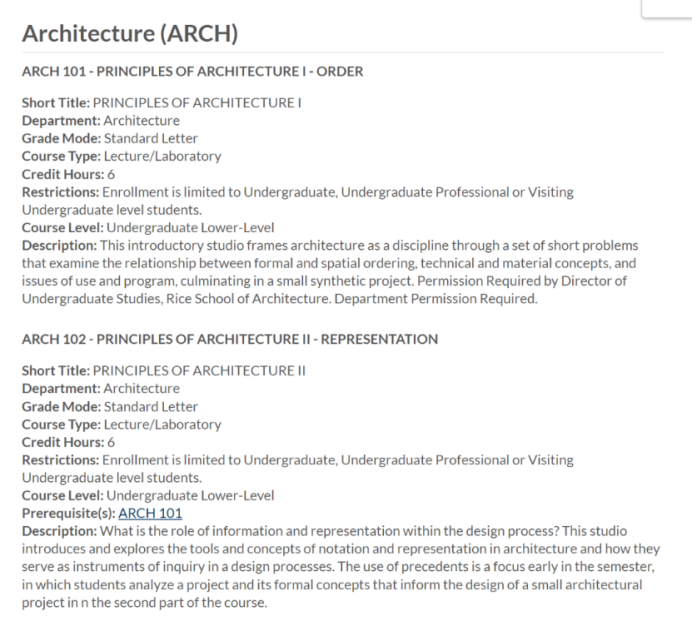Select the ARCH 101 Principles of Architecture I heading
Image resolution: width=692 pixels, height=626 pixels.
[x=192, y=71]
